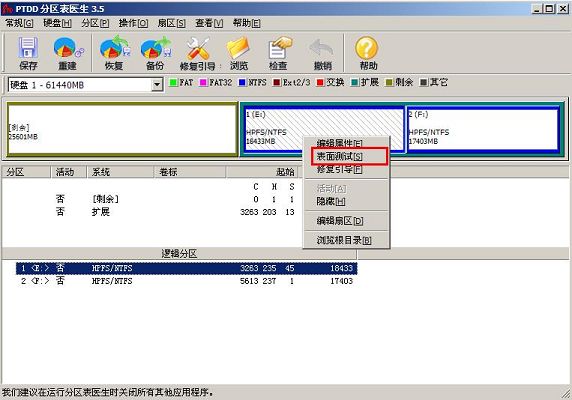Image resolution: width=572 pixels, height=400 pixels.
Task: Open the 扇区[S] menu
Action: 171,23
